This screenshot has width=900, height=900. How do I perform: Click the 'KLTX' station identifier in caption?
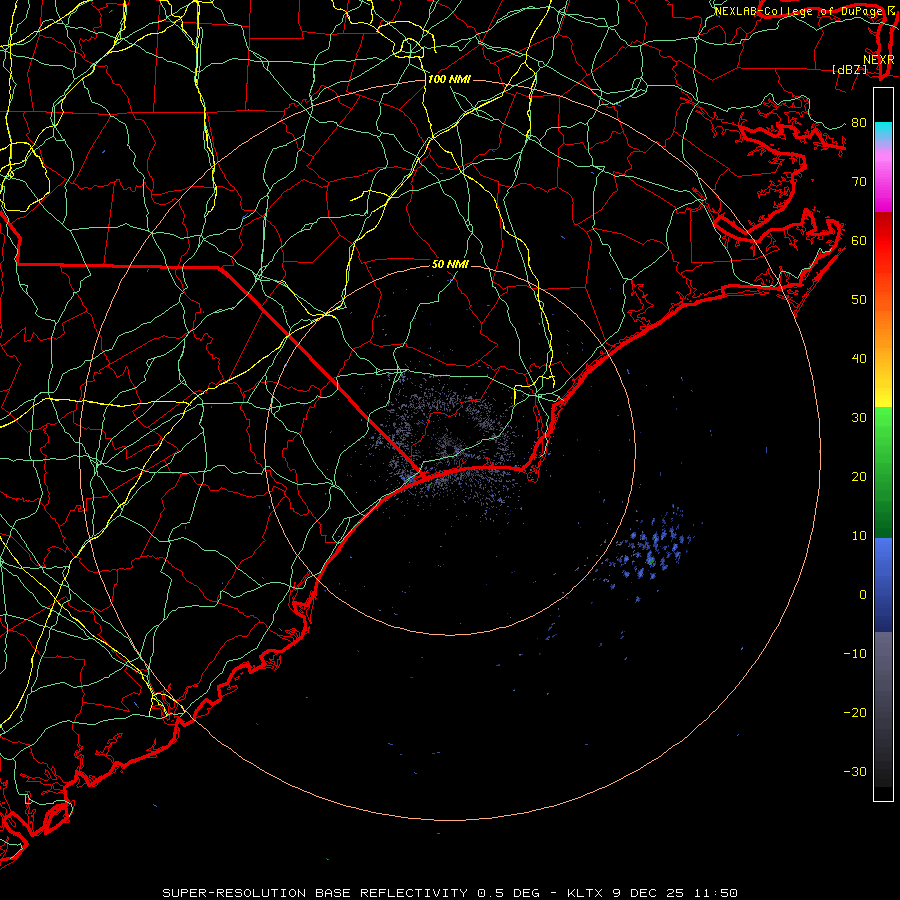585,893
